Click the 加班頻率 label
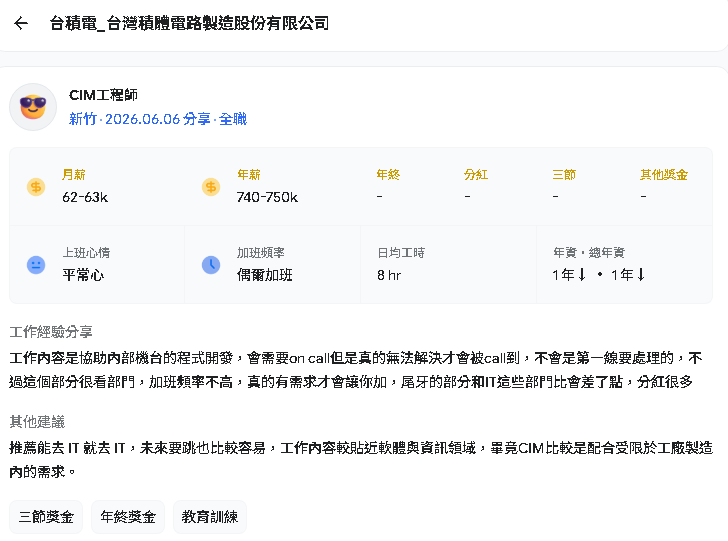728x541 pixels. click(261, 253)
